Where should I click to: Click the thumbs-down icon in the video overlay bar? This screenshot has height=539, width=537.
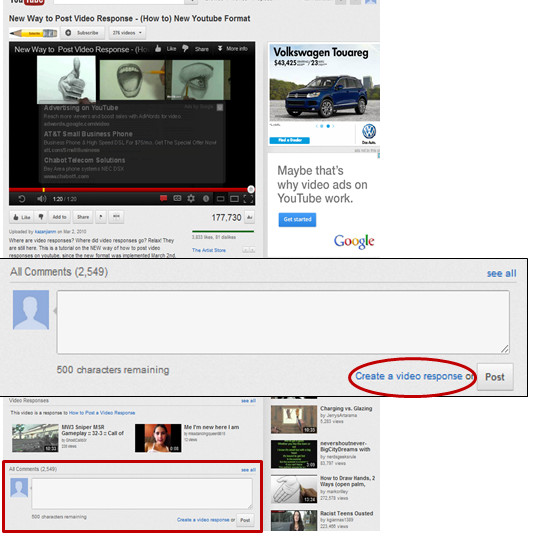click(x=185, y=49)
